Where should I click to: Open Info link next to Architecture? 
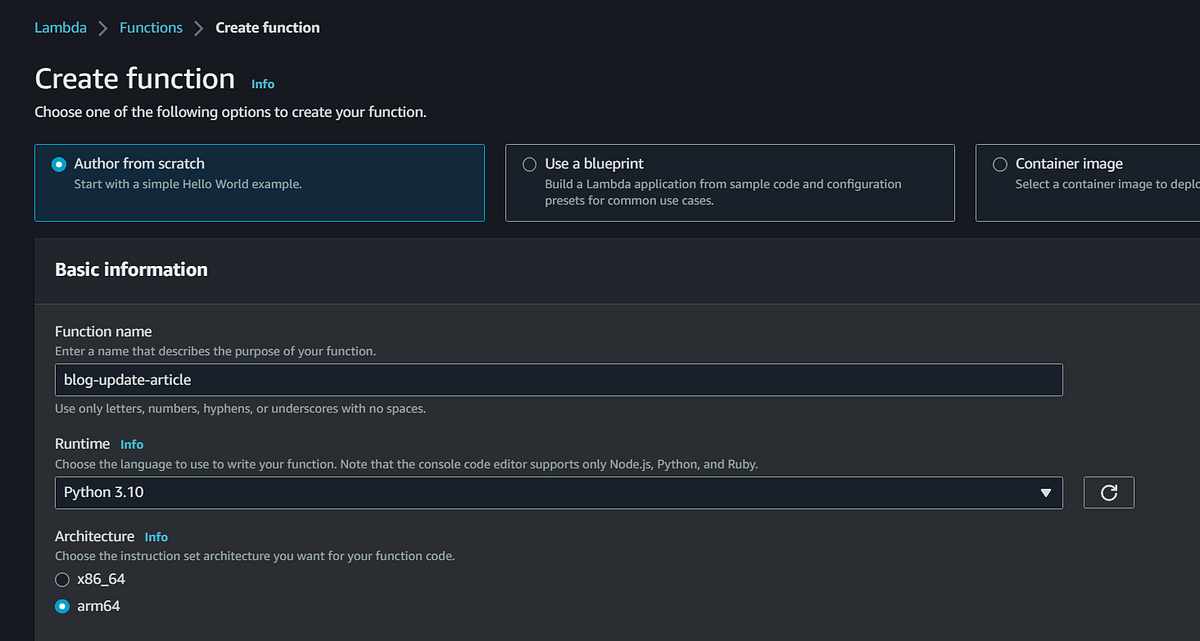(x=156, y=537)
